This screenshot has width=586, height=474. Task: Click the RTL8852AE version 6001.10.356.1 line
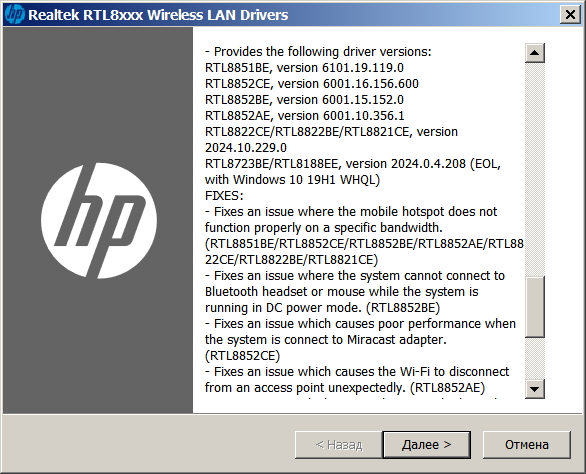pyautogui.click(x=305, y=116)
